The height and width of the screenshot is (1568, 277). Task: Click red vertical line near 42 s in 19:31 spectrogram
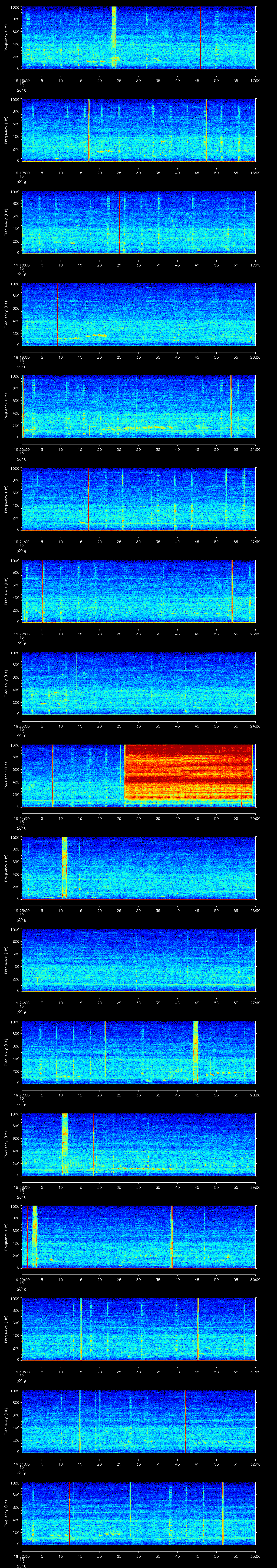point(185,1421)
